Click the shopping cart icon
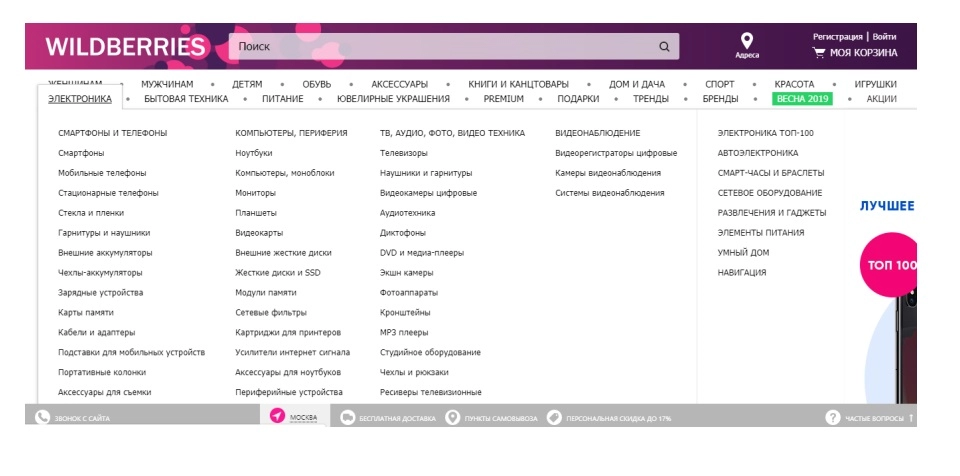 [819, 53]
